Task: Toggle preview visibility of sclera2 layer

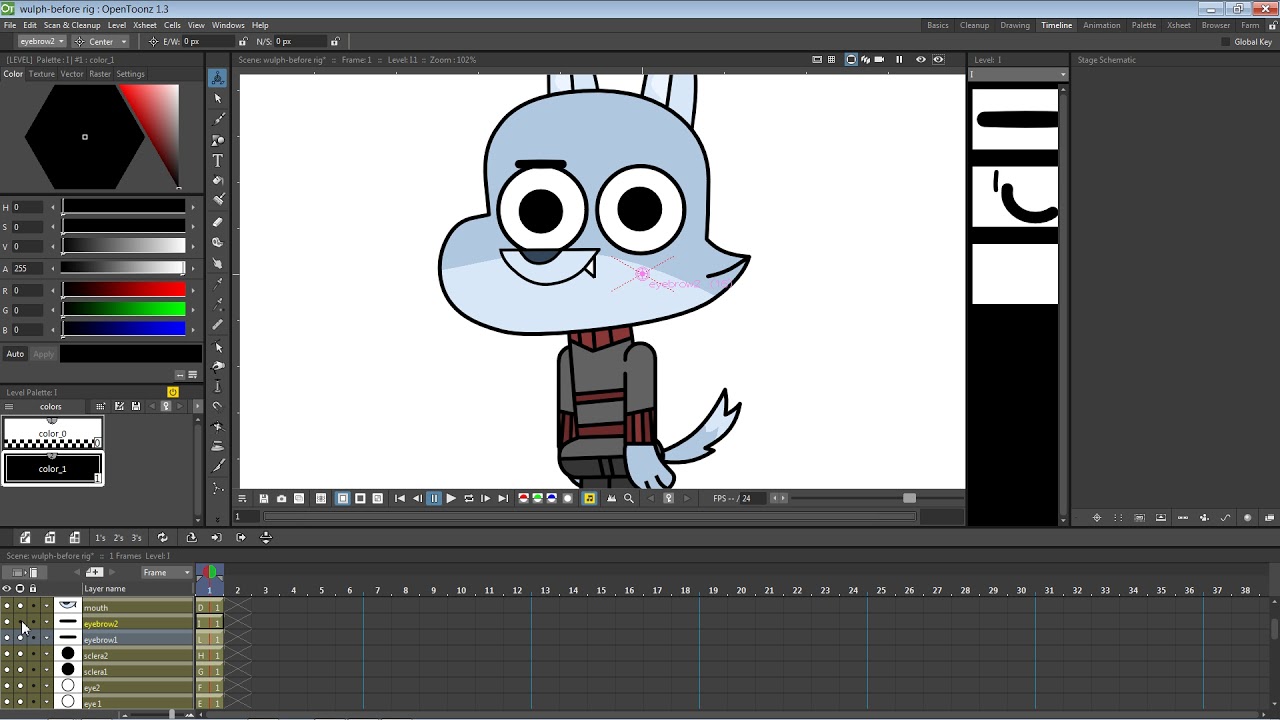Action: click(x=7, y=655)
